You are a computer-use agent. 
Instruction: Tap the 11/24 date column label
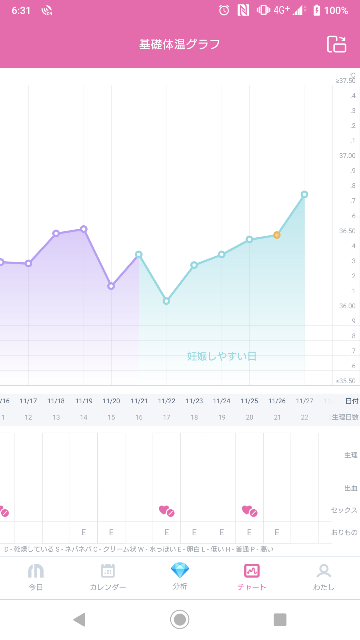pos(222,401)
